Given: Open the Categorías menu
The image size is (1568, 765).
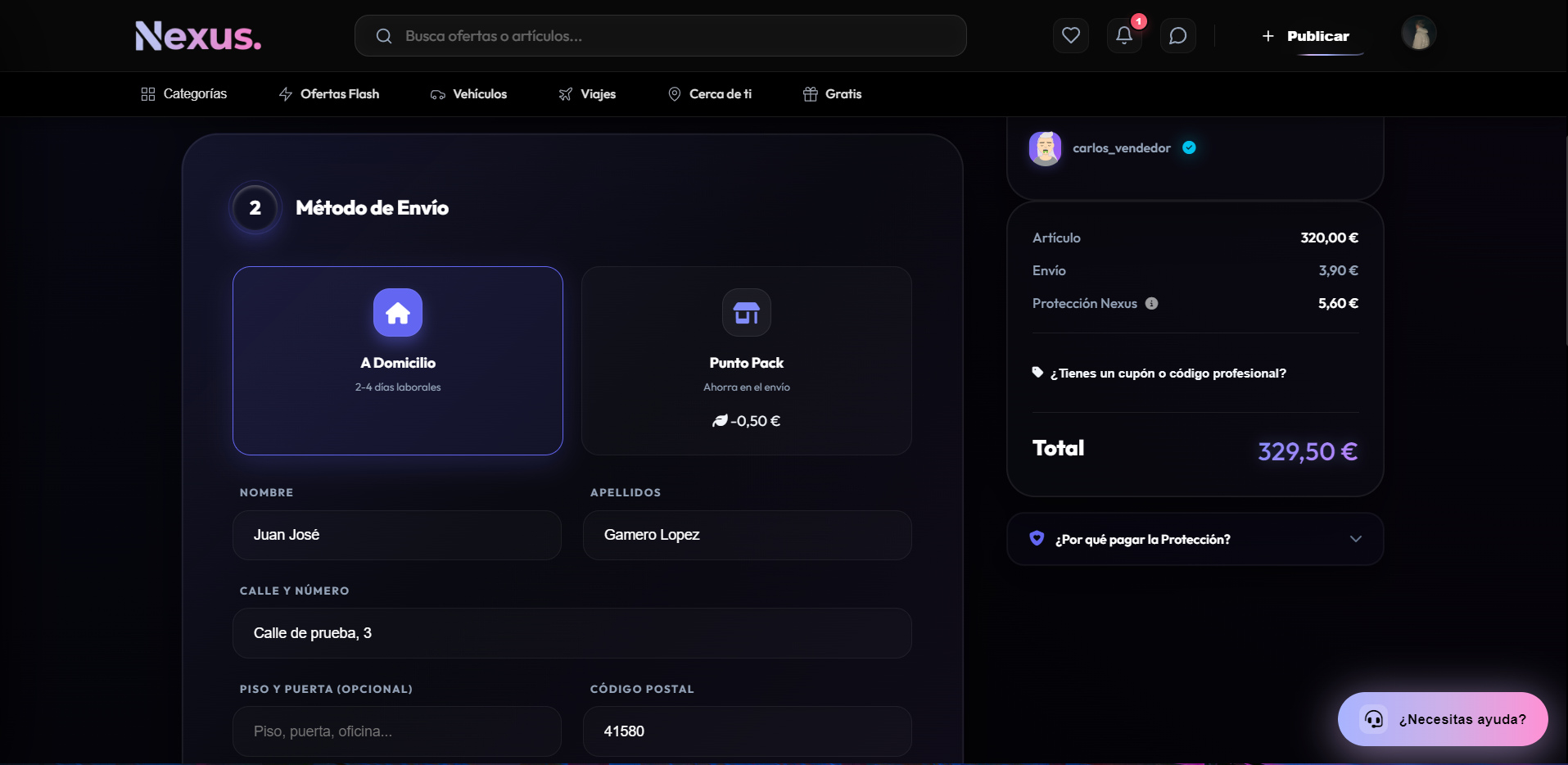Looking at the screenshot, I should (184, 94).
